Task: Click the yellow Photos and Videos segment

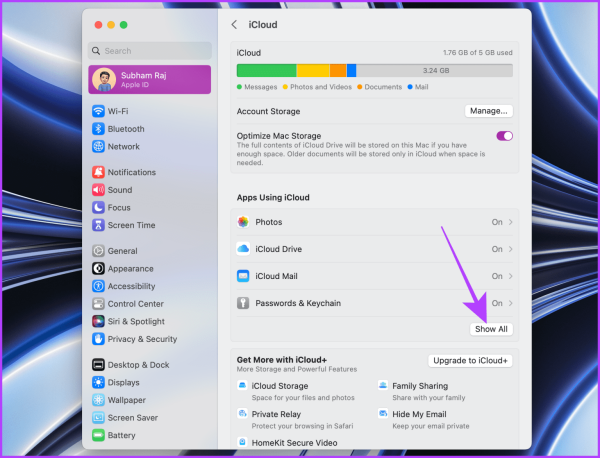Action: coord(313,70)
